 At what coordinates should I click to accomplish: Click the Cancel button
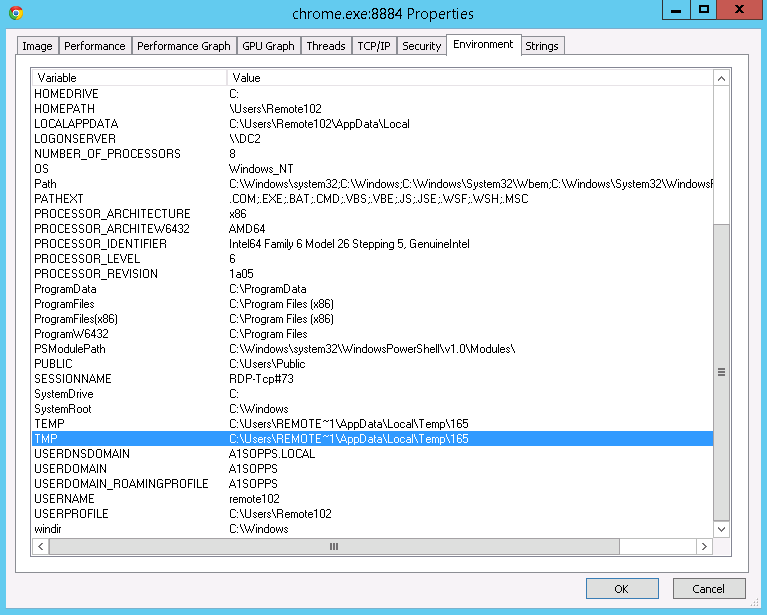(709, 588)
